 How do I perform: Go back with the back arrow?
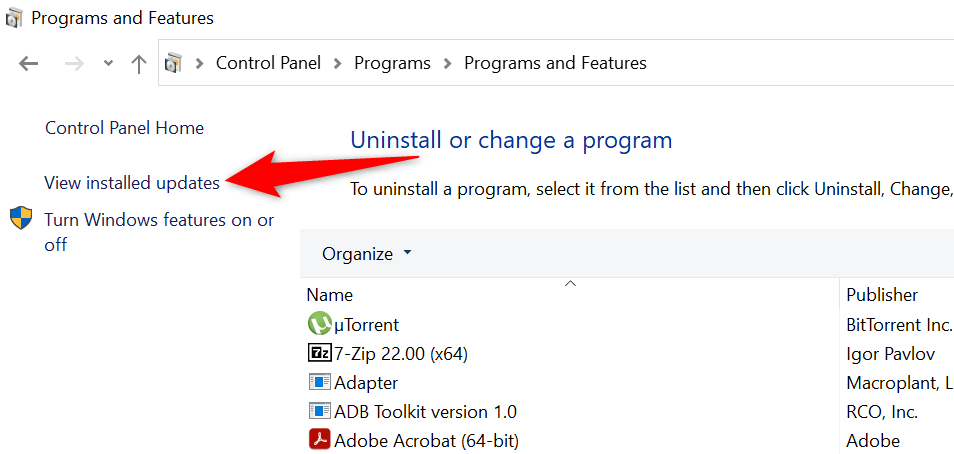pos(29,63)
